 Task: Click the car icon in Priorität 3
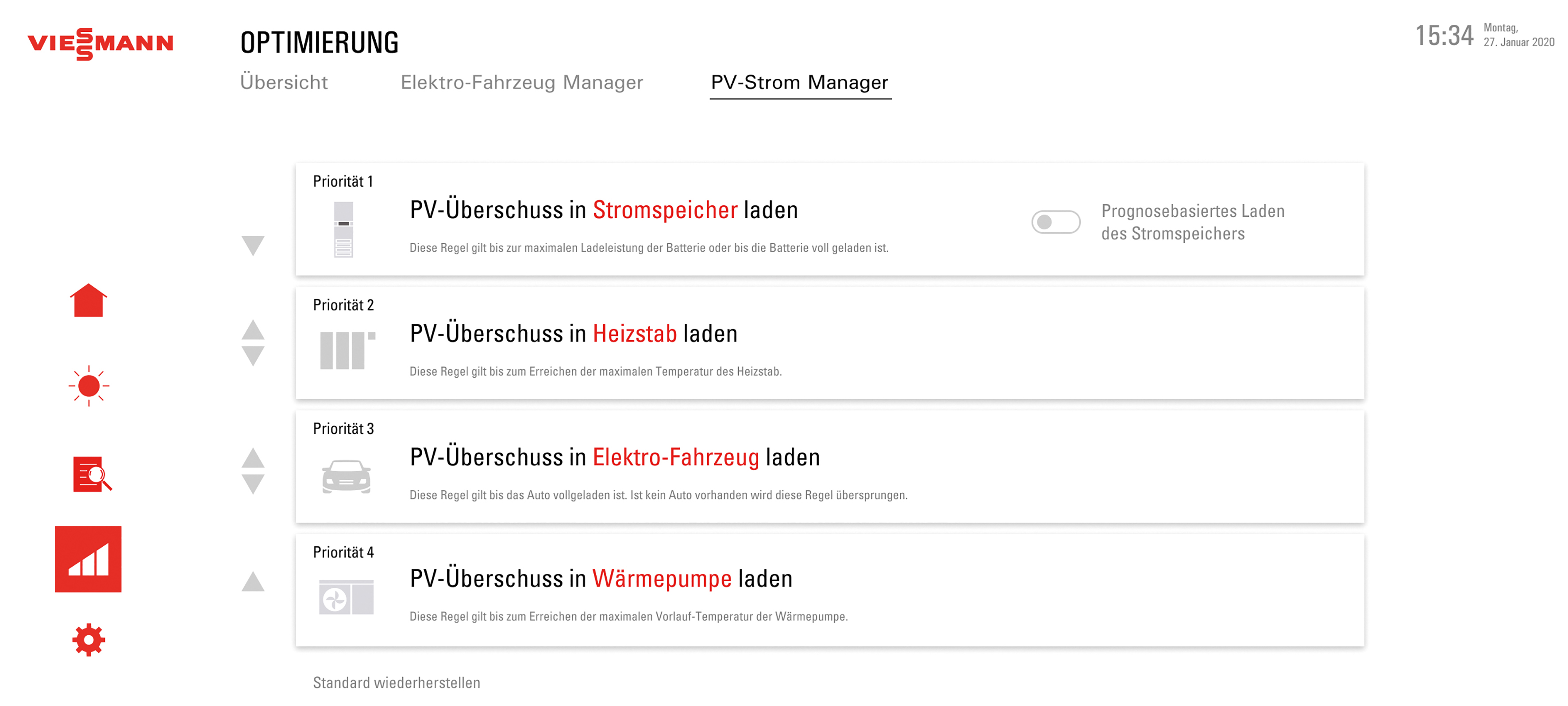[x=347, y=476]
